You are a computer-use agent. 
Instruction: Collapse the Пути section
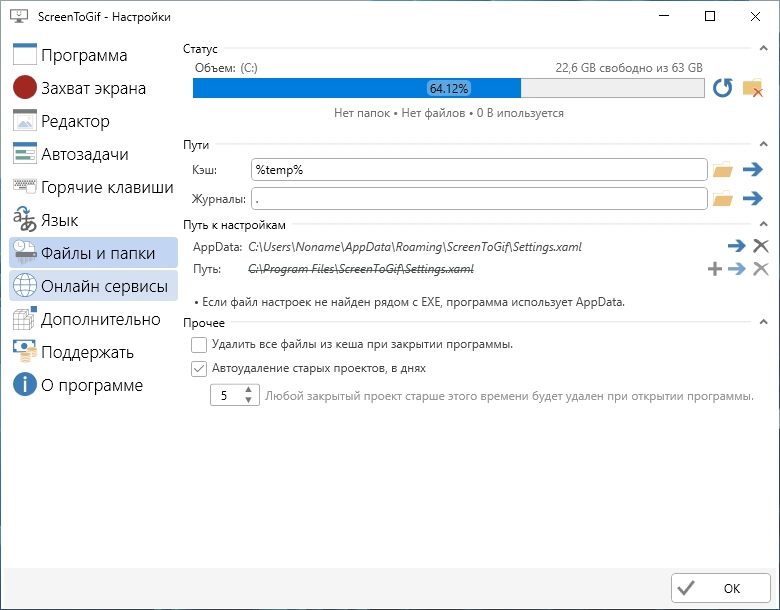tap(764, 144)
